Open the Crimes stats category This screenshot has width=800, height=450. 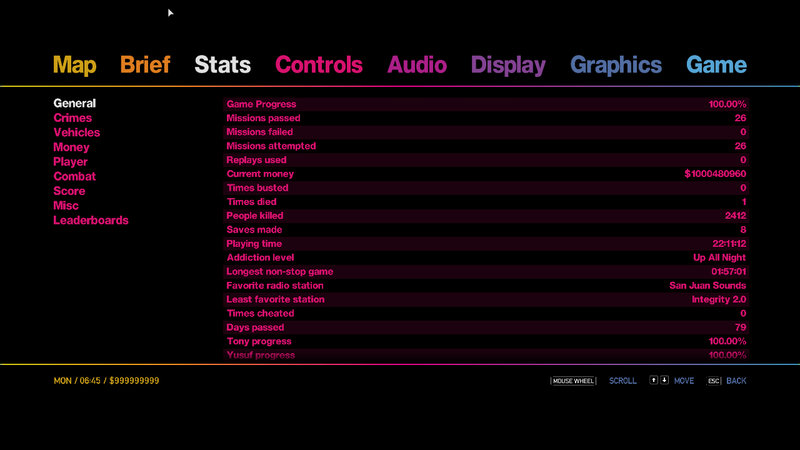[72, 118]
